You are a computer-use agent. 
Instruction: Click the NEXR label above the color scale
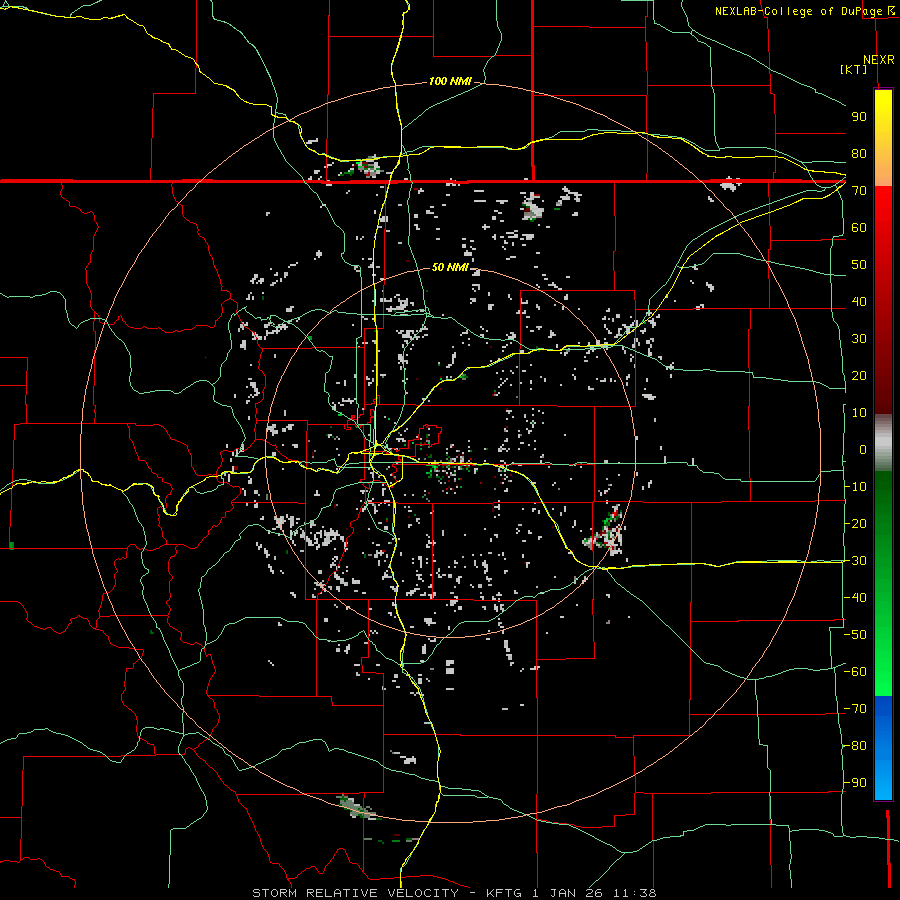tap(879, 60)
